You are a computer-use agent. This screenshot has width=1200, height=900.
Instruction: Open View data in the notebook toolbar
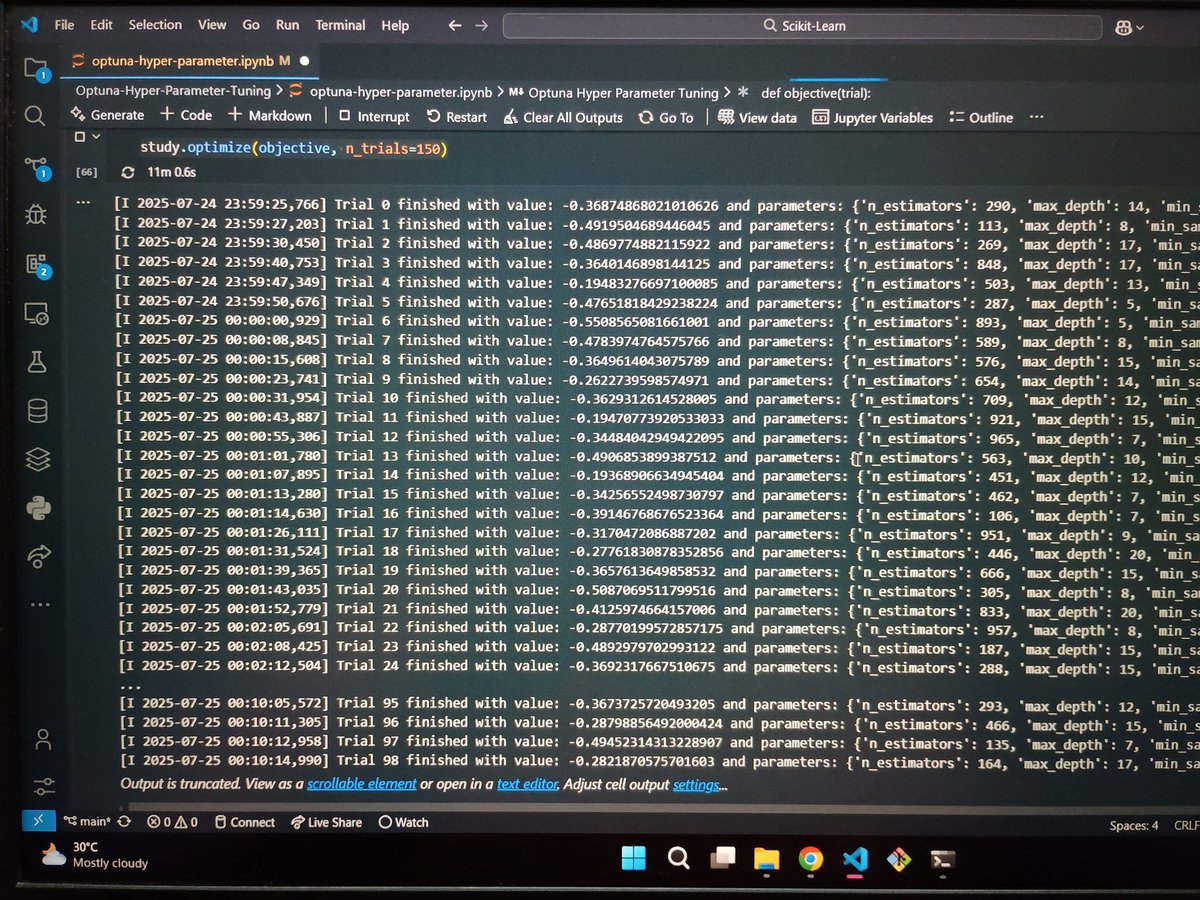(x=757, y=117)
